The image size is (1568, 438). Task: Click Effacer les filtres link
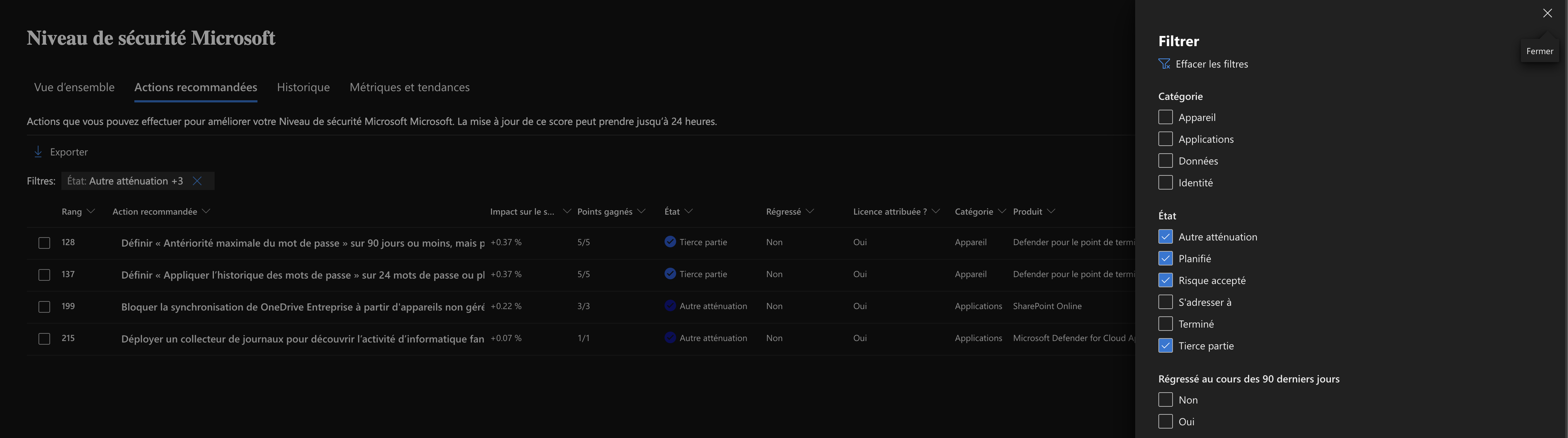tap(1211, 64)
